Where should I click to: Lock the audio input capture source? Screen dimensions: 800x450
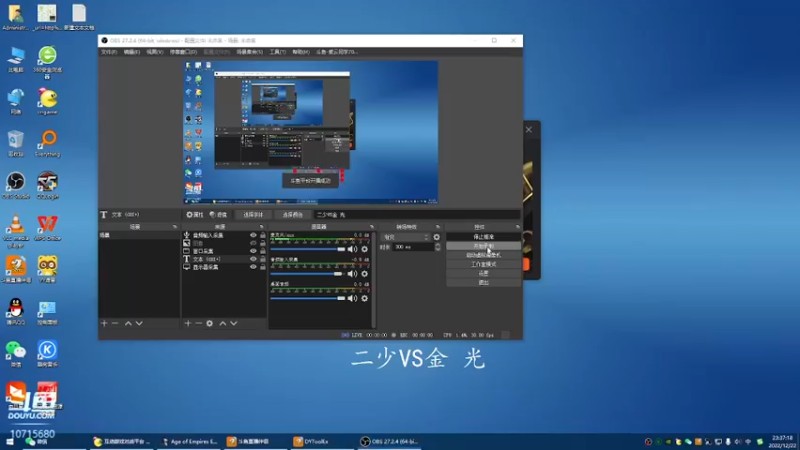click(263, 235)
